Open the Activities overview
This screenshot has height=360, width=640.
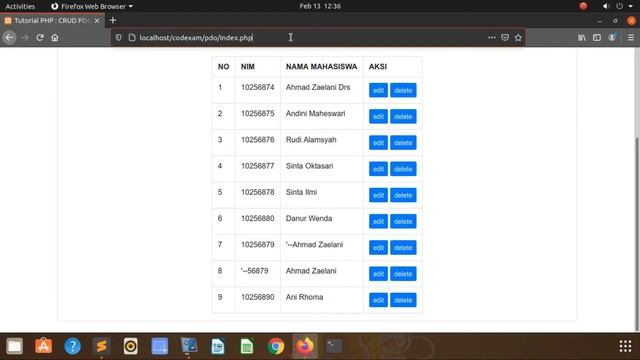20,6
